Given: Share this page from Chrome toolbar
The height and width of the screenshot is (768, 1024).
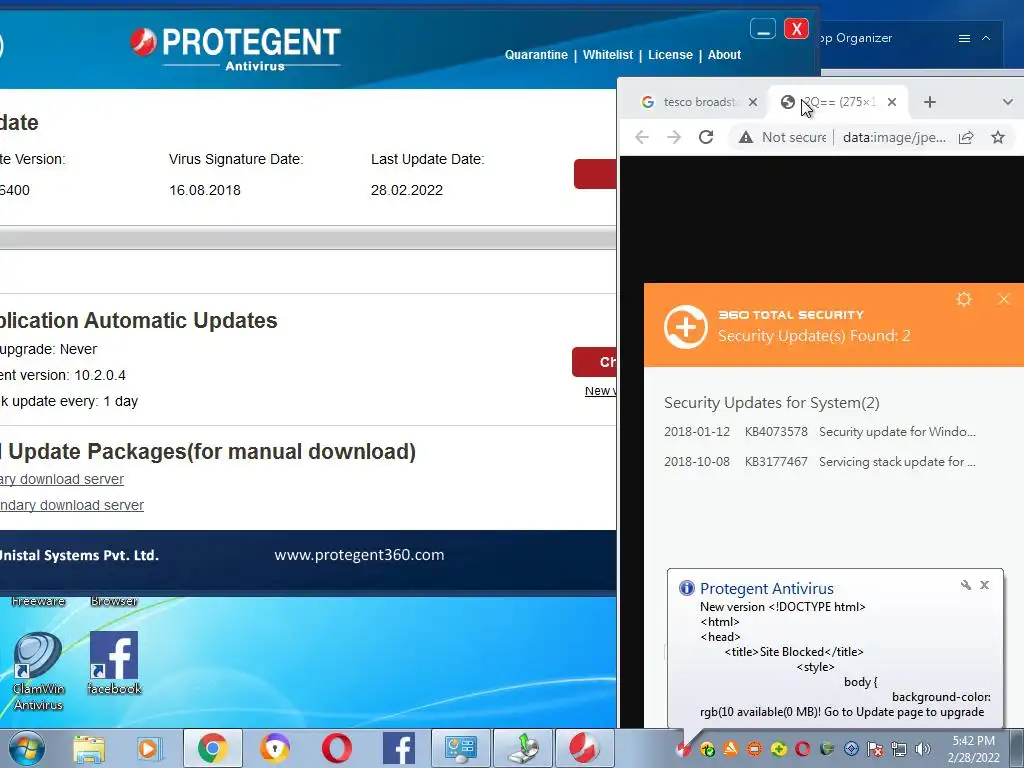Looking at the screenshot, I should (x=966, y=137).
